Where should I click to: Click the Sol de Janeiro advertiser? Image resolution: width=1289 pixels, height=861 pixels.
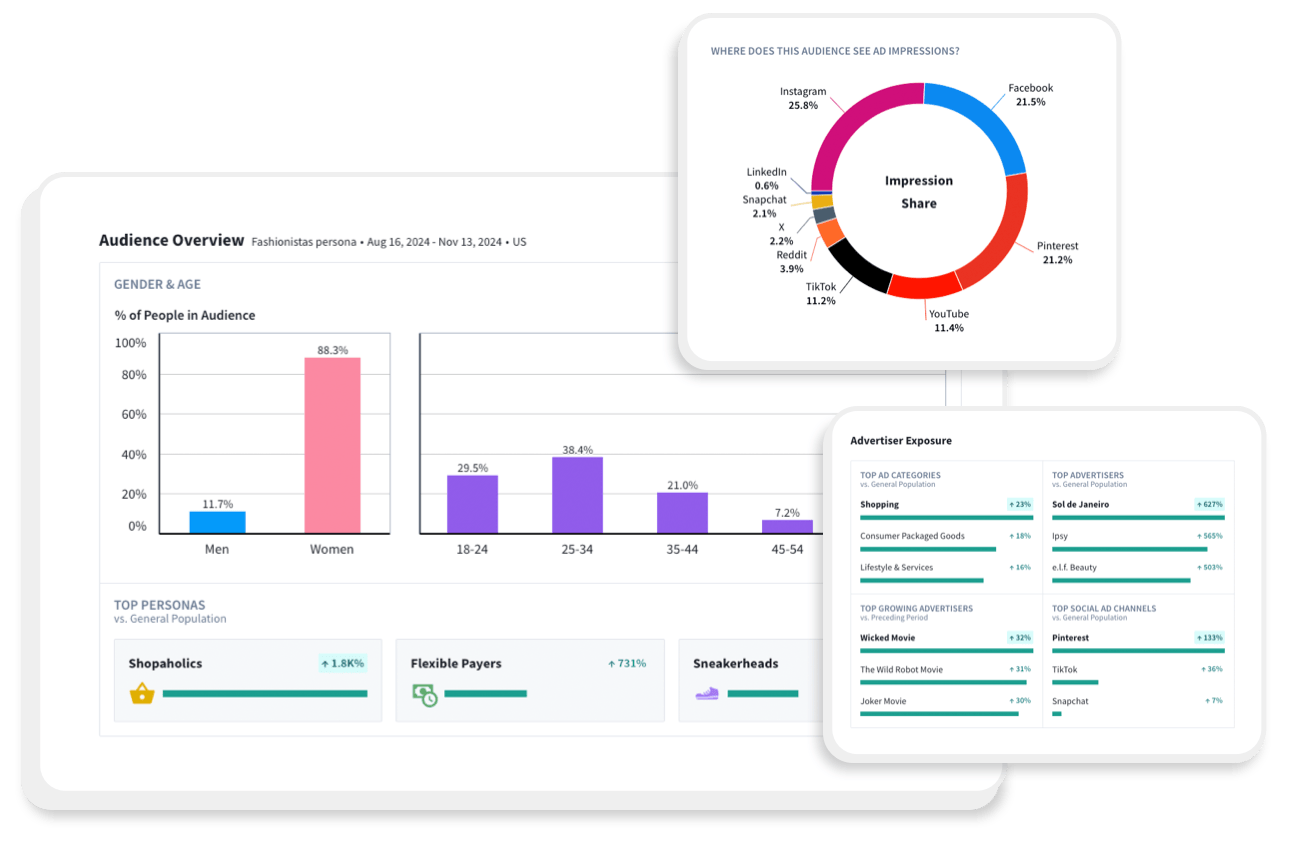1081,505
